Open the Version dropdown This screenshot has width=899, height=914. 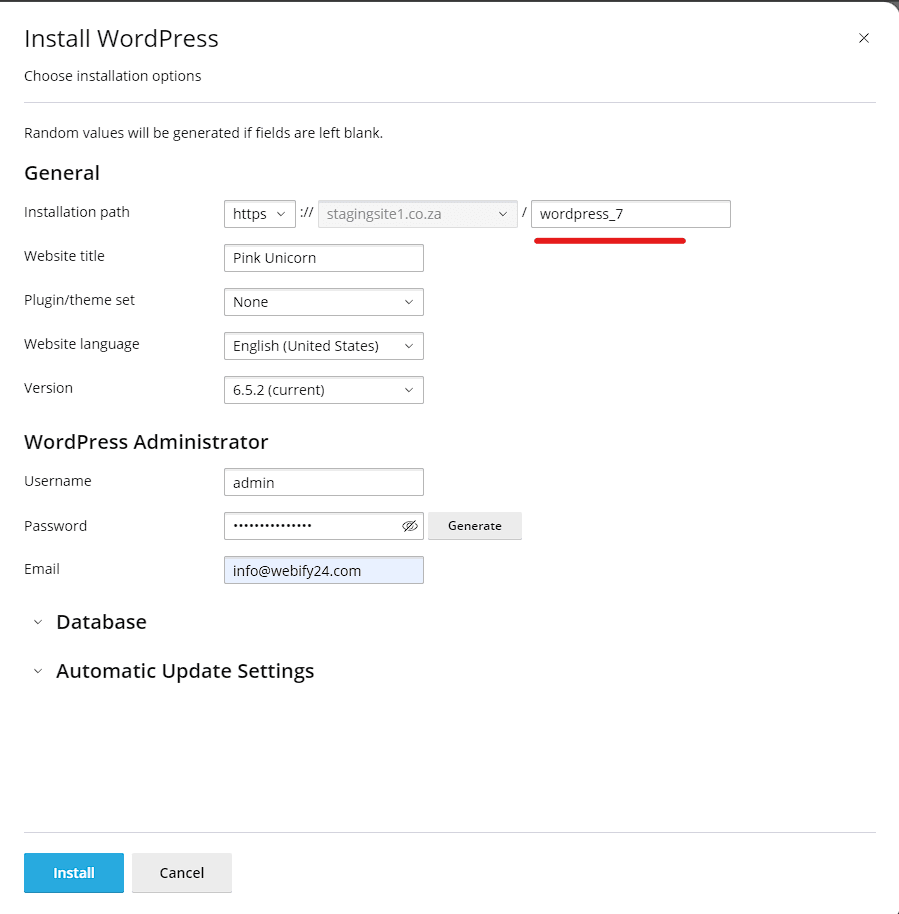click(324, 390)
